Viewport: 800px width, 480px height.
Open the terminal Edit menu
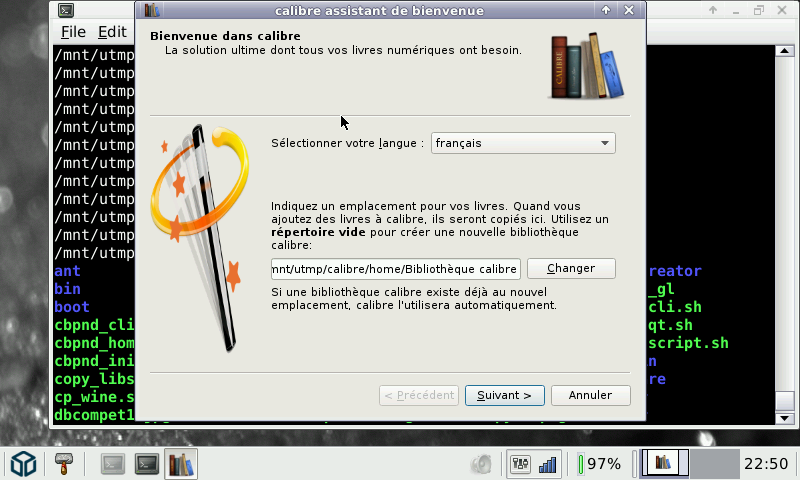[x=112, y=32]
